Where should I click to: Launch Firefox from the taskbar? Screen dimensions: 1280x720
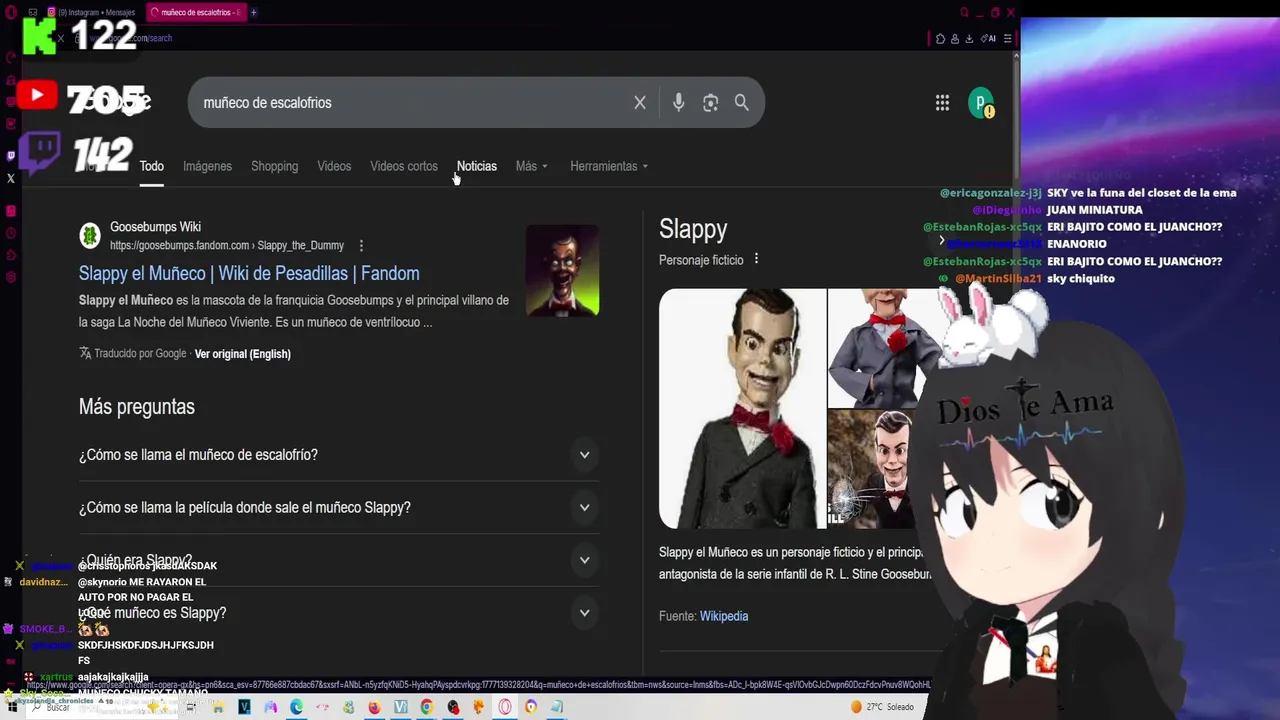(374, 707)
